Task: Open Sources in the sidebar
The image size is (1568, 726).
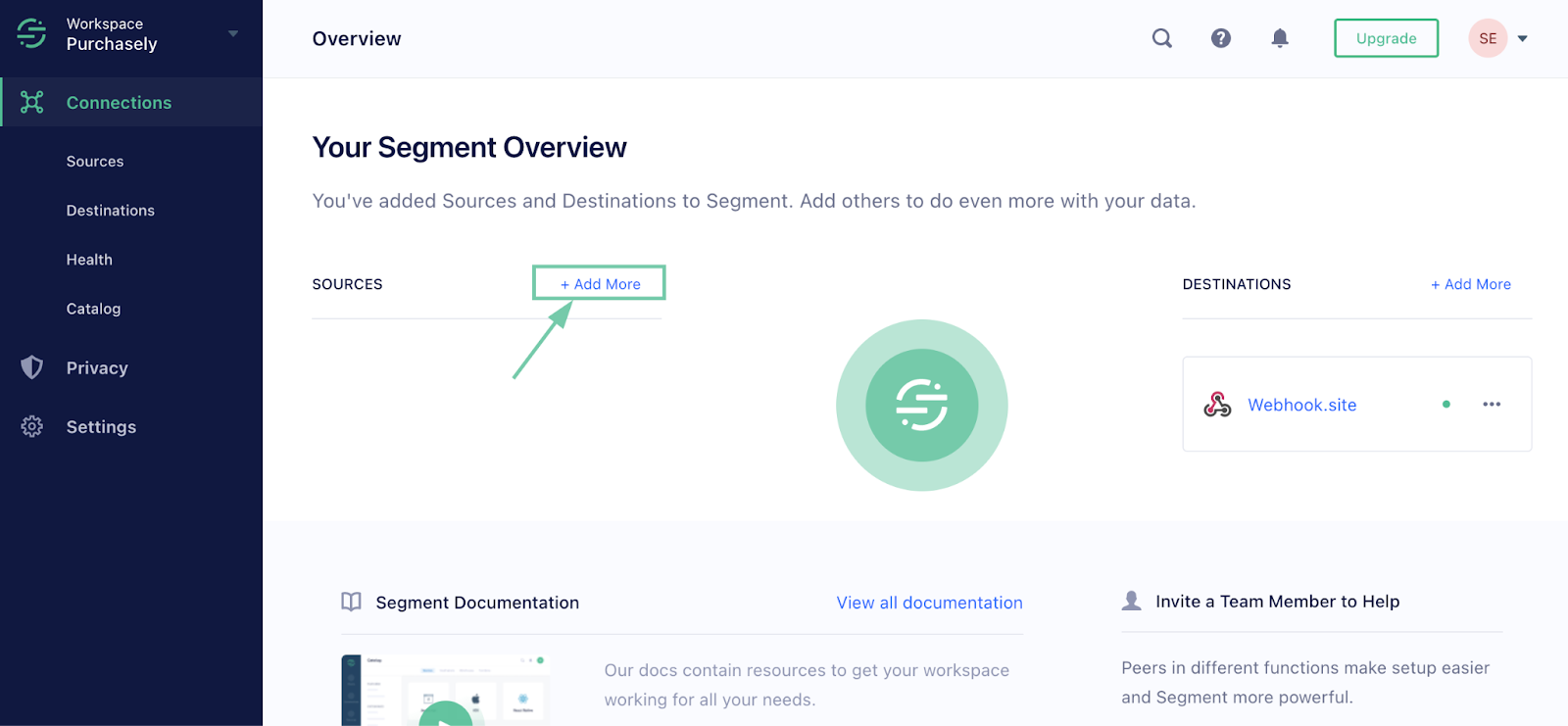Action: pyautogui.click(x=95, y=162)
